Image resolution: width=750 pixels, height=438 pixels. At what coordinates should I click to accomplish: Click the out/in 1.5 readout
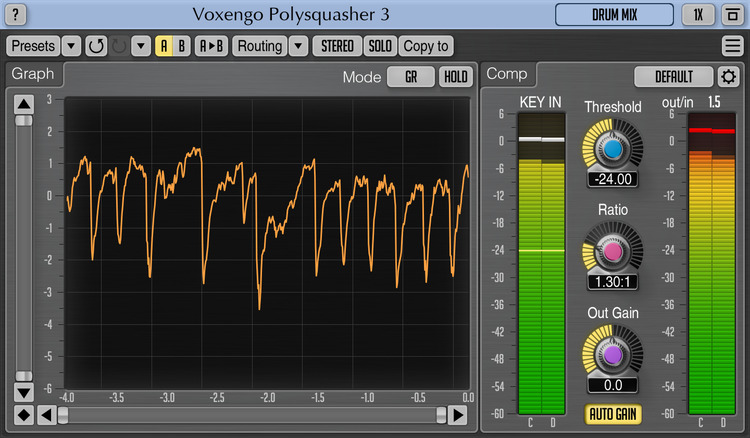714,102
